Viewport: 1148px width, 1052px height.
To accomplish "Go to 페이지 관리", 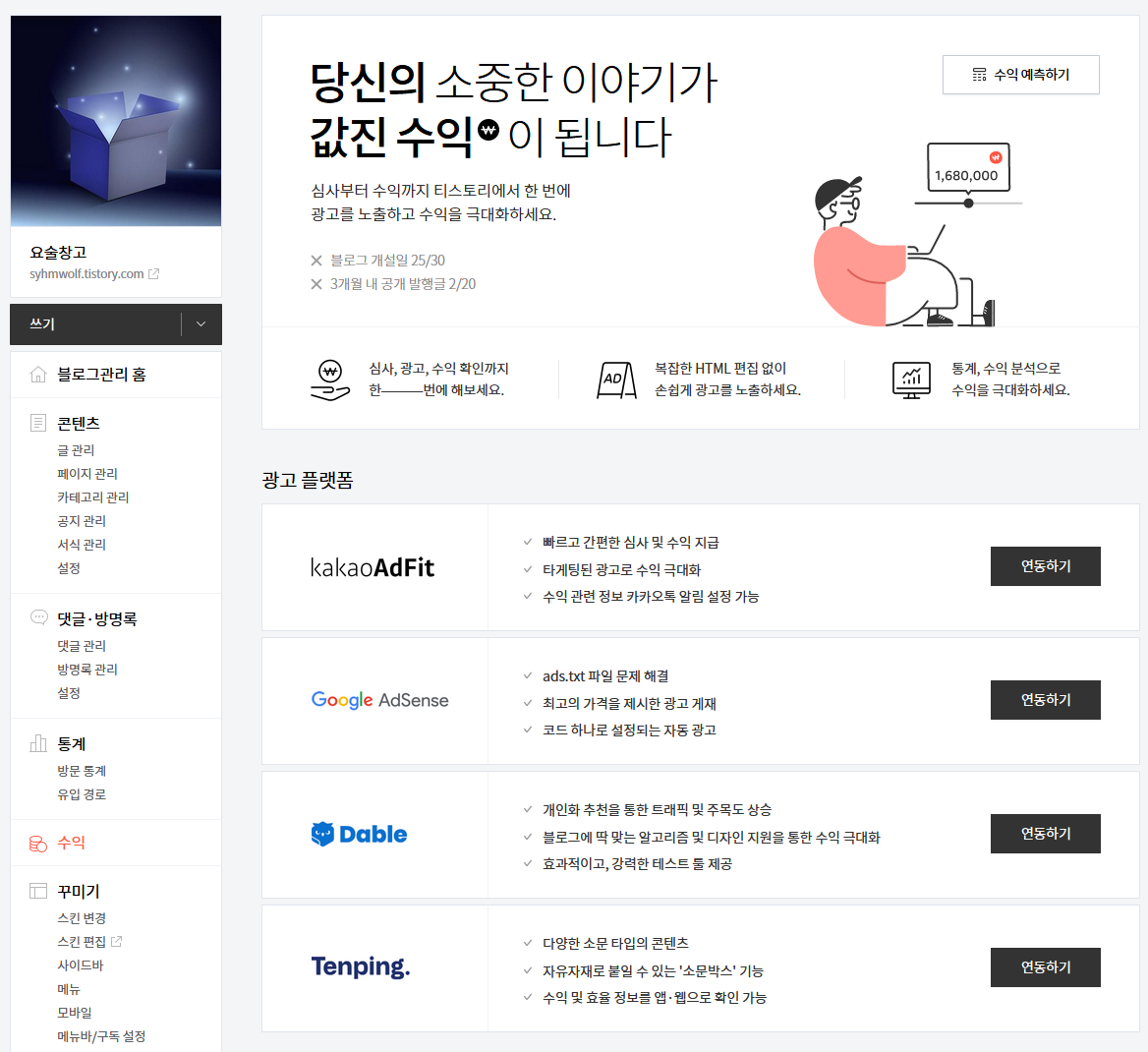I will pos(87,474).
